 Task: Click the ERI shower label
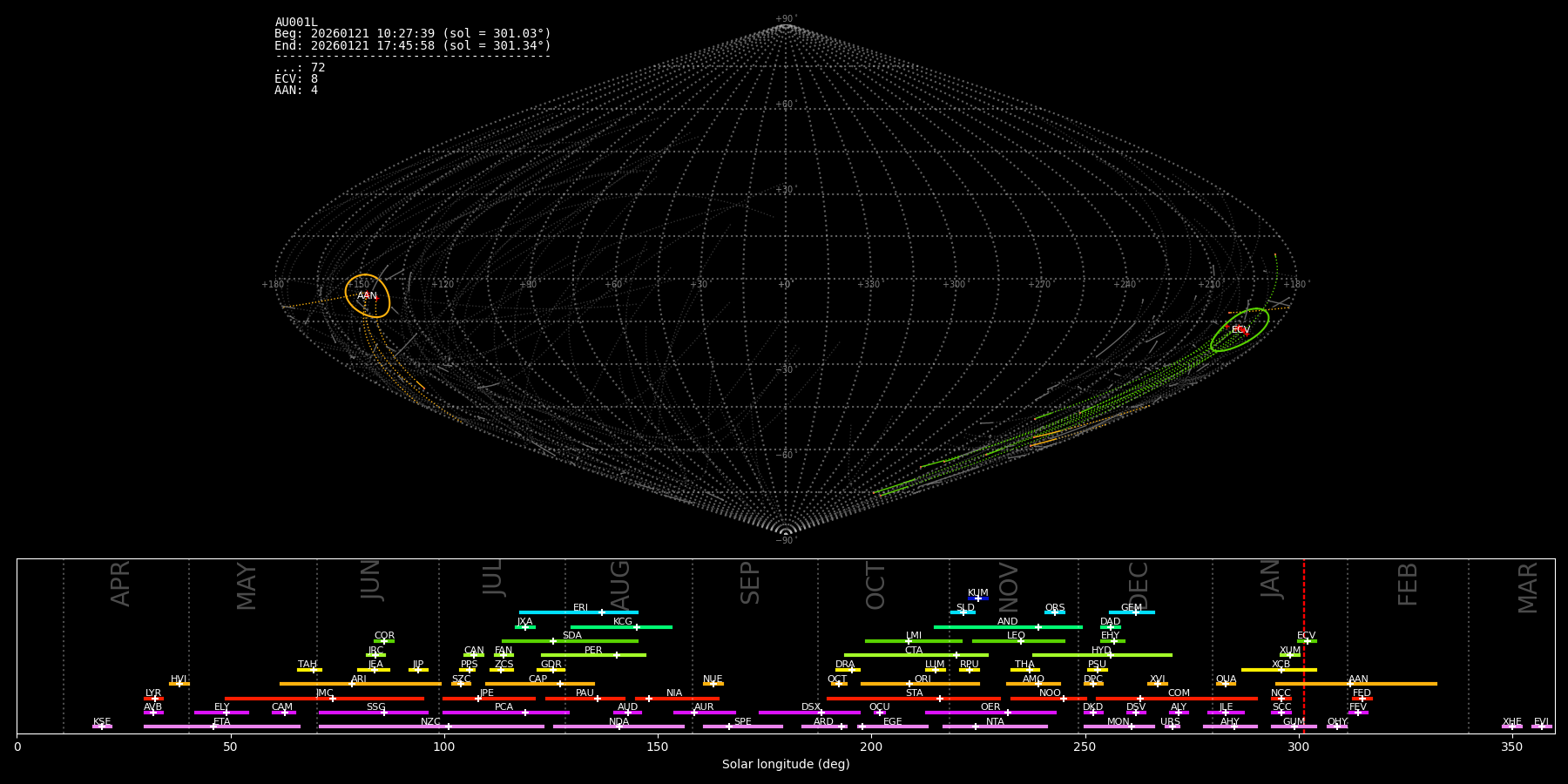[581, 608]
